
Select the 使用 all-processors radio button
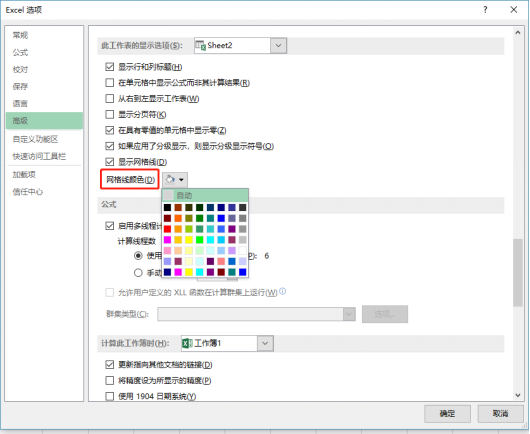click(138, 256)
